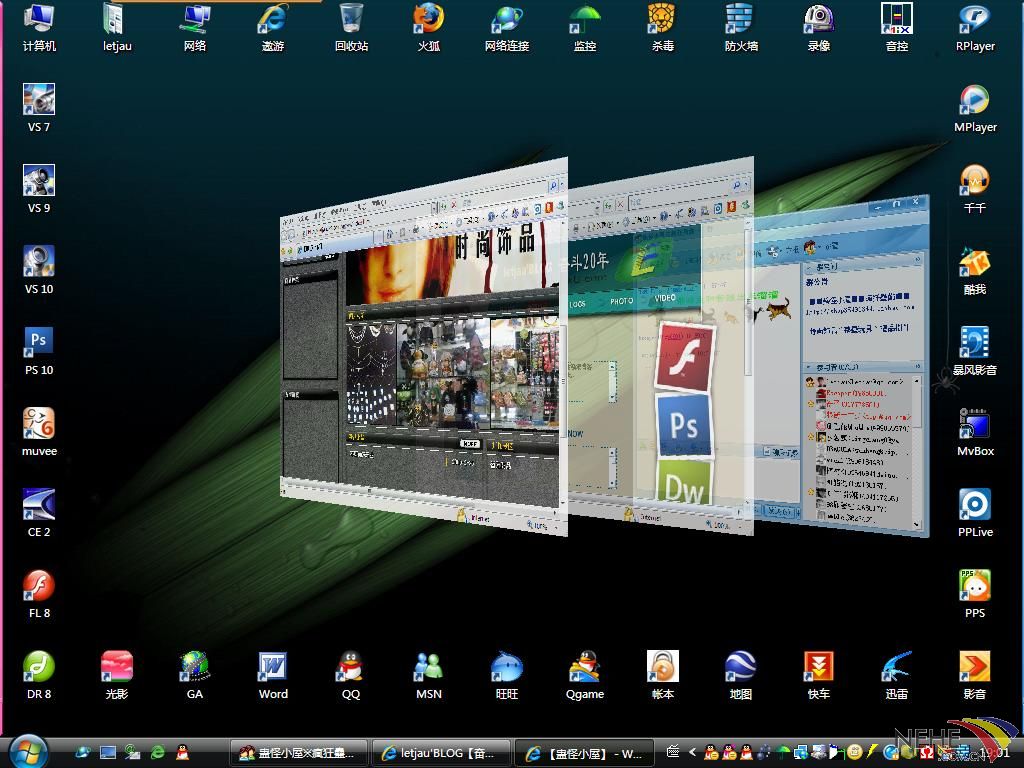
Task: Launch the 光影 desktop icon
Action: point(117,675)
